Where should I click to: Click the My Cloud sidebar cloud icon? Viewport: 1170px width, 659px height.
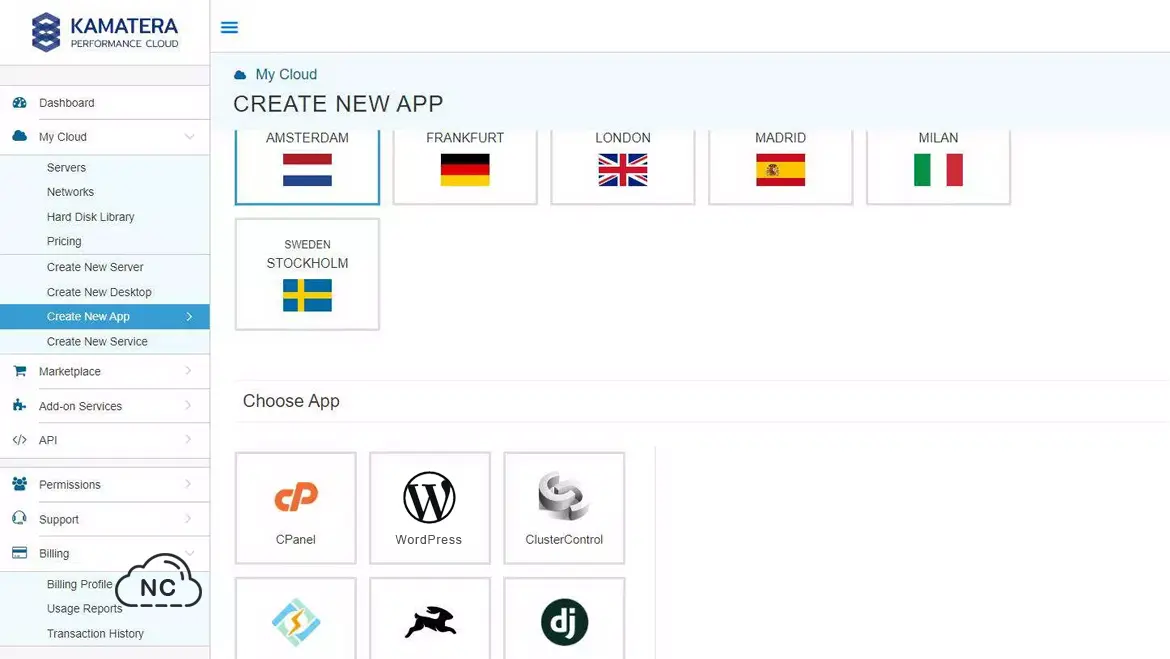tap(20, 137)
